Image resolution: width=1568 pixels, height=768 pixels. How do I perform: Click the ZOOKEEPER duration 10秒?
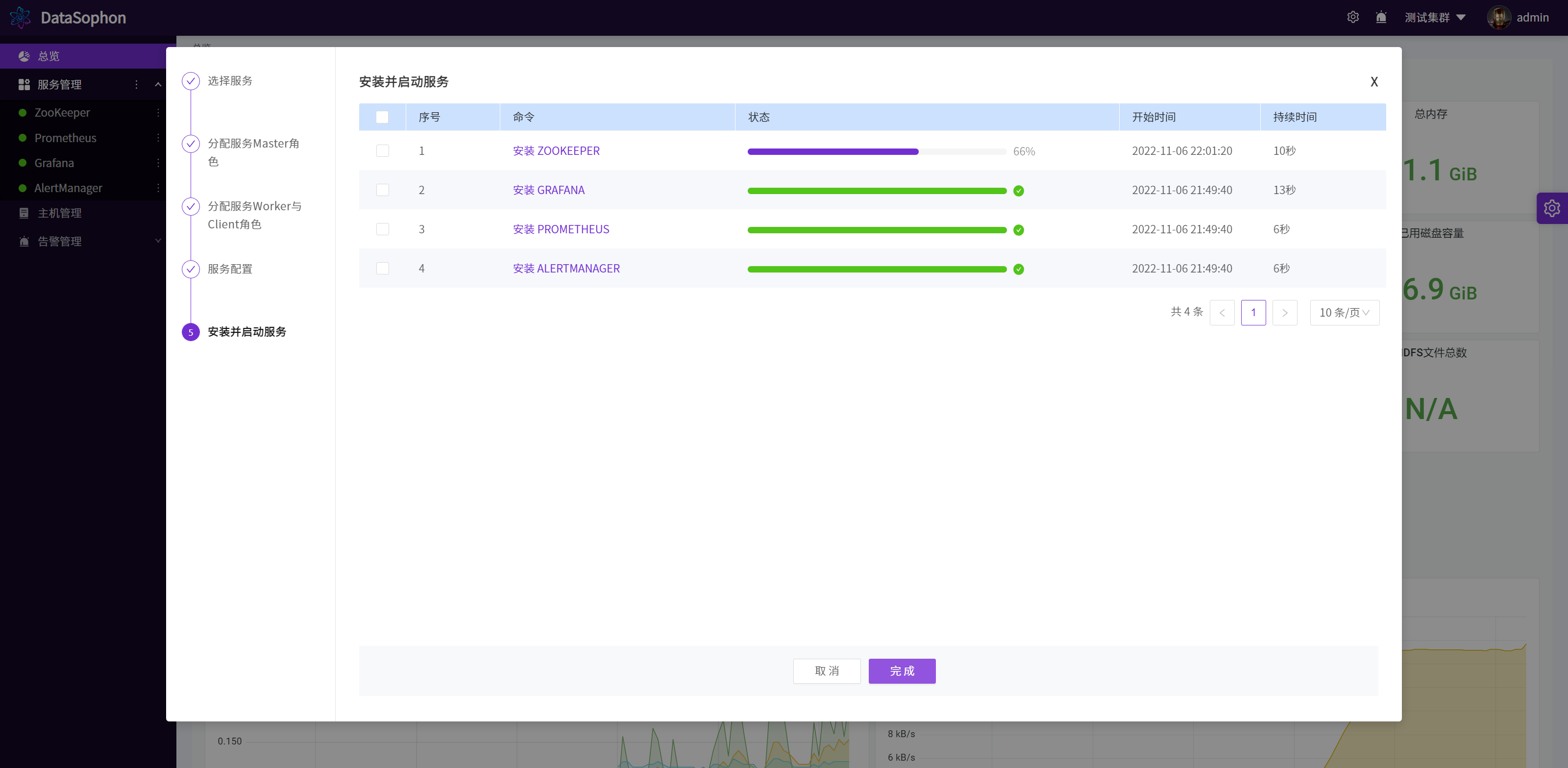pyautogui.click(x=1284, y=150)
